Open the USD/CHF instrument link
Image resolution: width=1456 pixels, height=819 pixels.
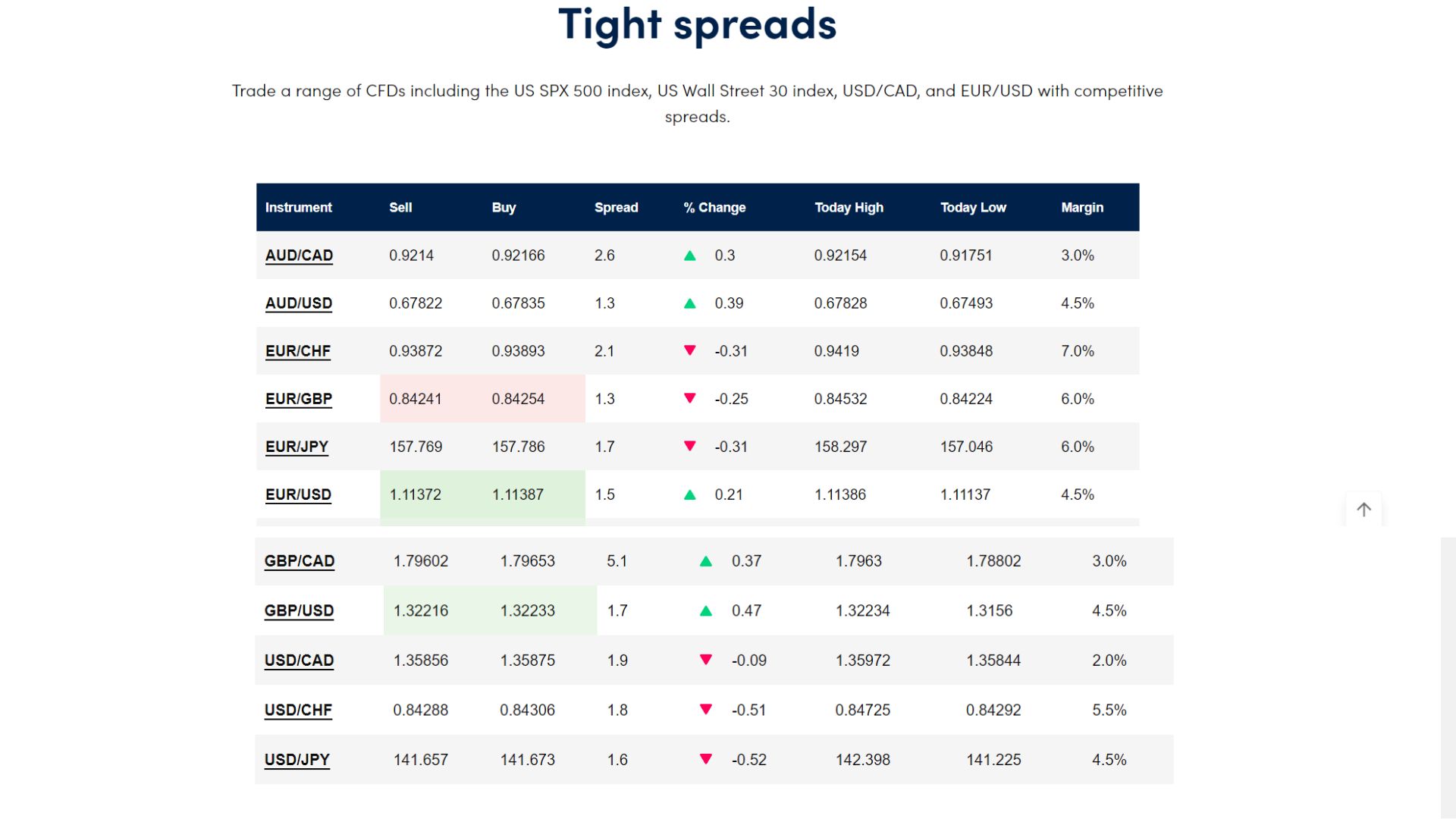click(298, 710)
